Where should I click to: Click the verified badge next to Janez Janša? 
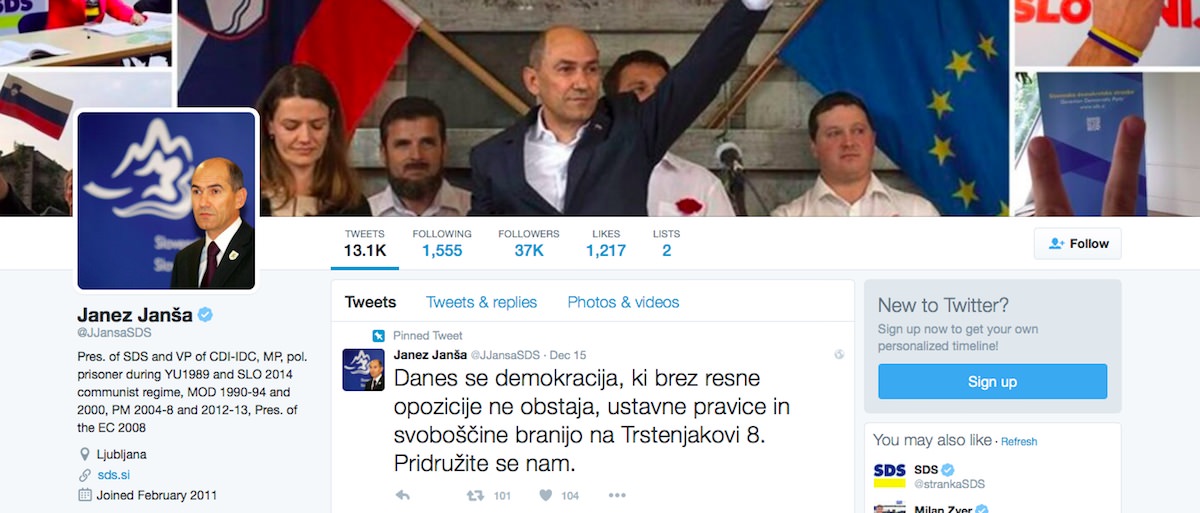[x=205, y=315]
